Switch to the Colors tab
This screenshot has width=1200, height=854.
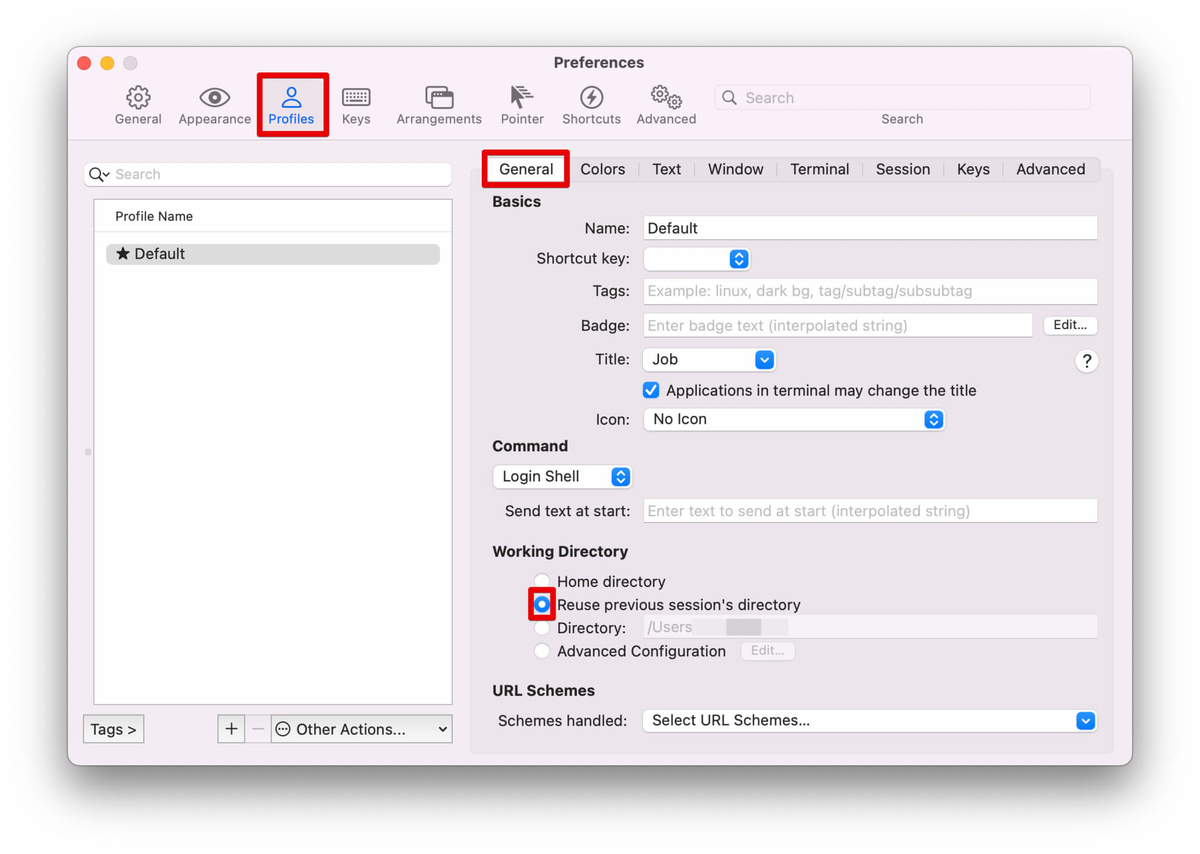point(602,169)
